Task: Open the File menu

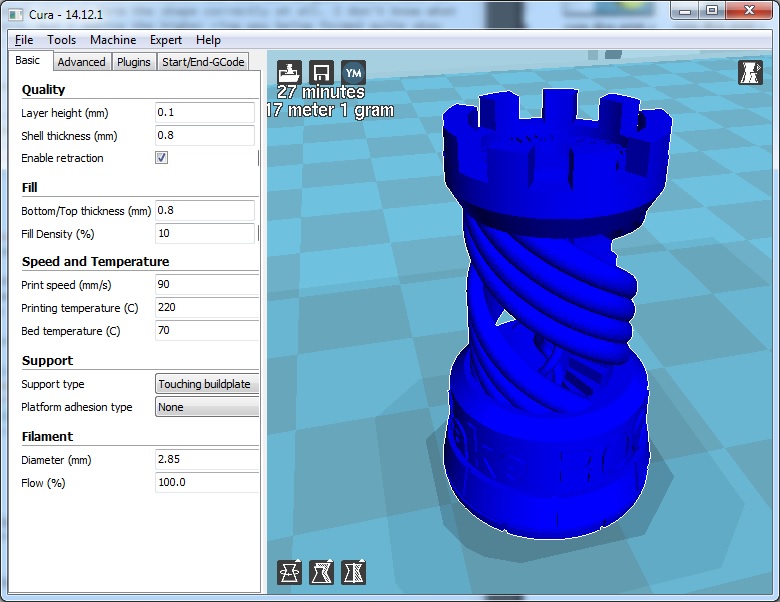Action: pos(24,40)
